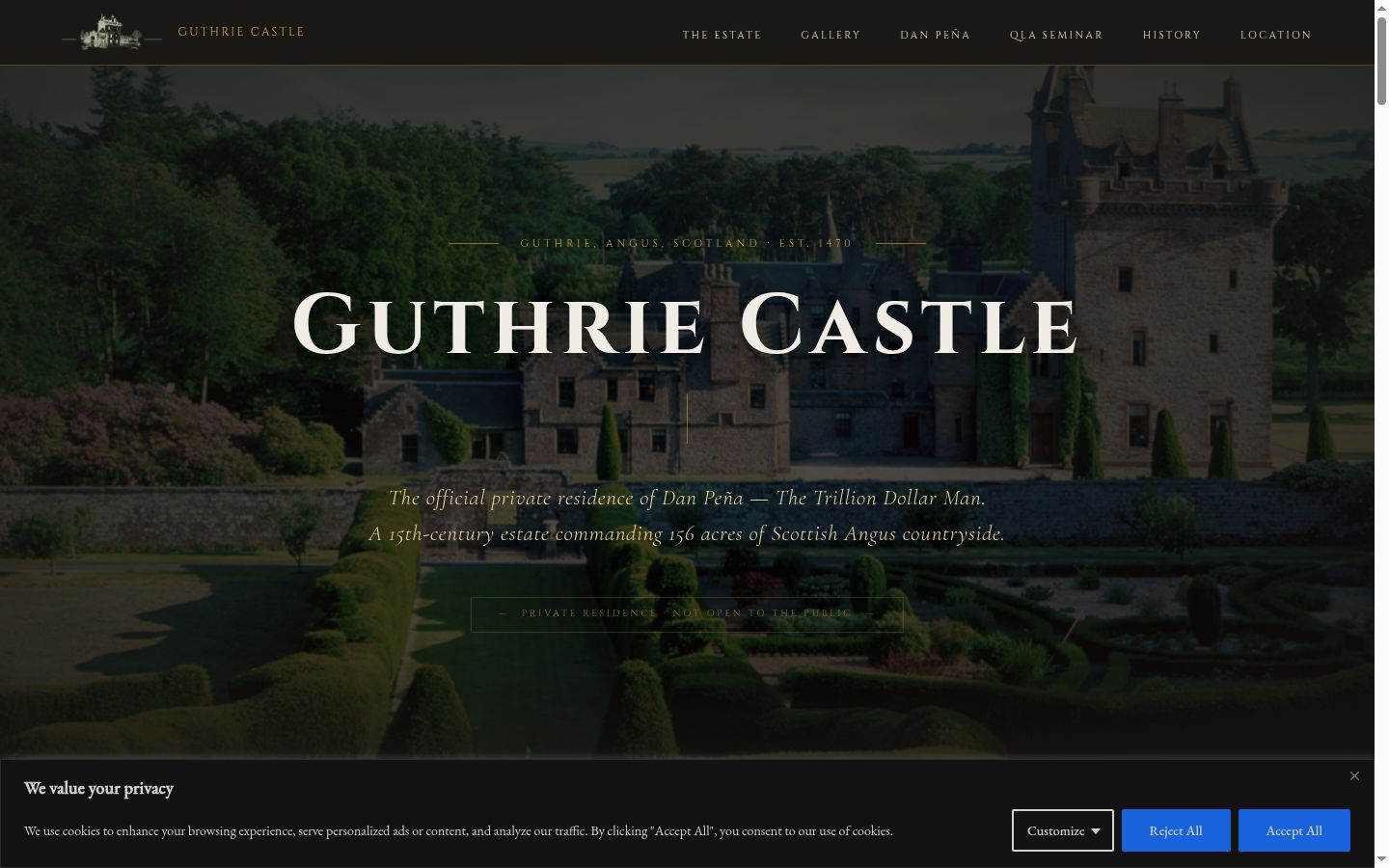The image size is (1389, 868).
Task: Go to the Location nav link
Action: pyautogui.click(x=1276, y=35)
